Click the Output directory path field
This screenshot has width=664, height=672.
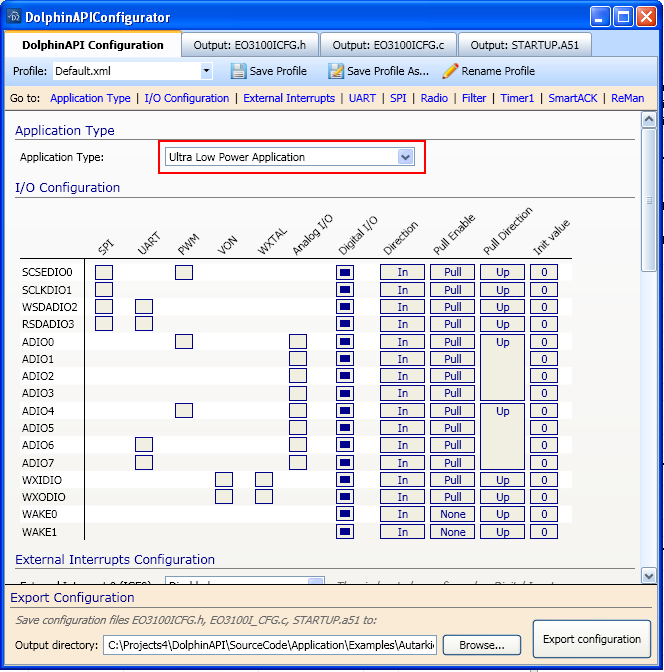270,645
